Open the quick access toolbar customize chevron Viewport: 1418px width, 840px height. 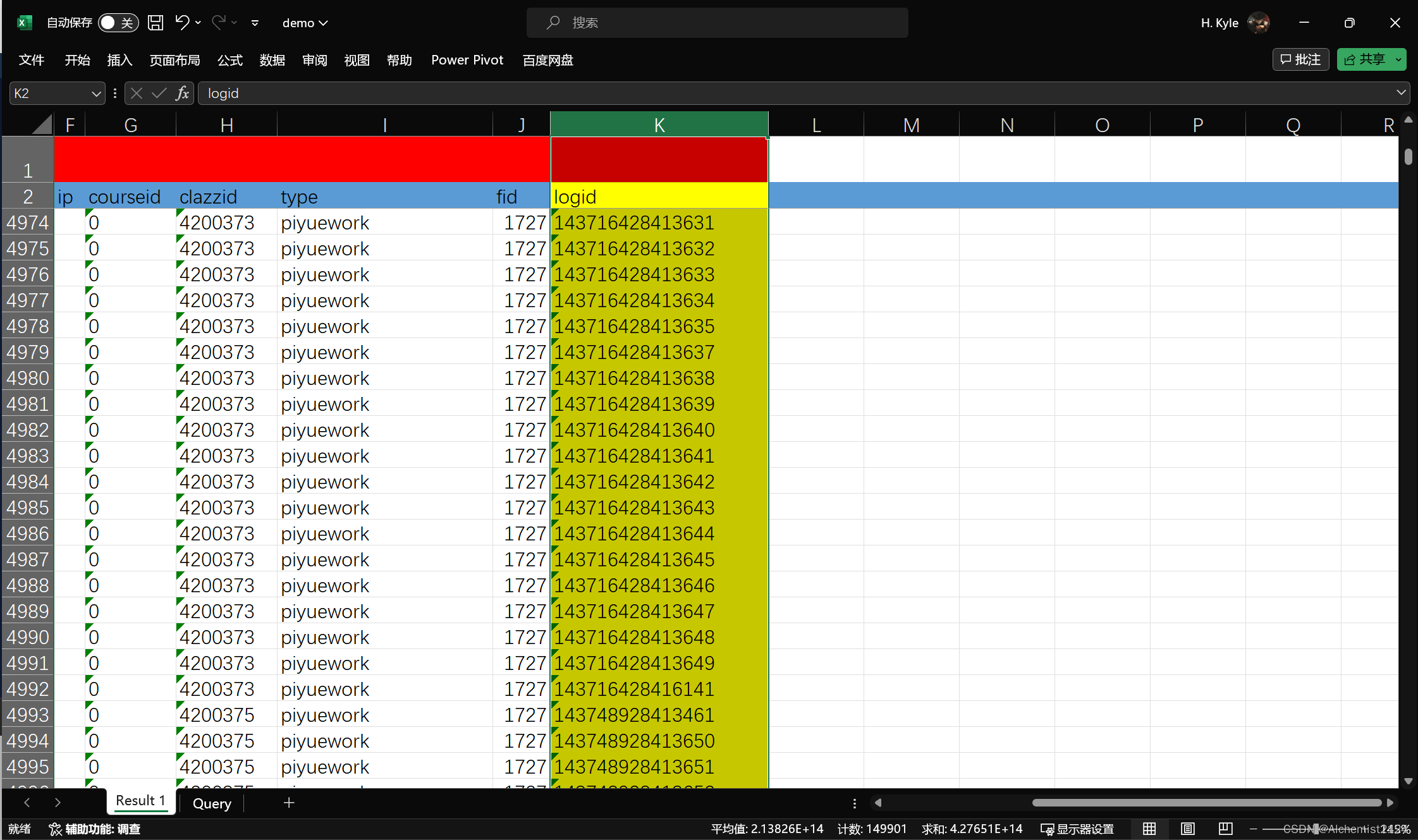255,23
